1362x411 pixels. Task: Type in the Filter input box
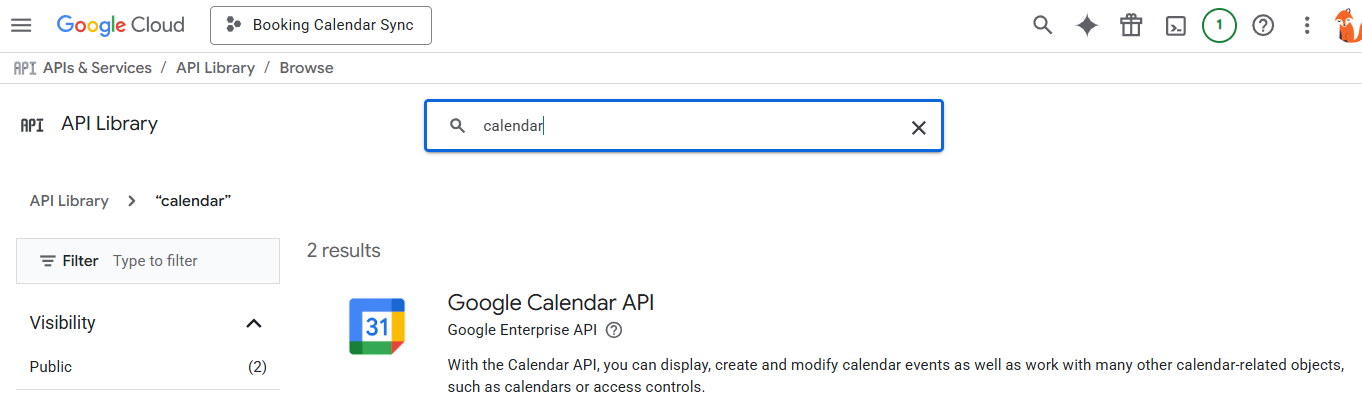tap(190, 261)
